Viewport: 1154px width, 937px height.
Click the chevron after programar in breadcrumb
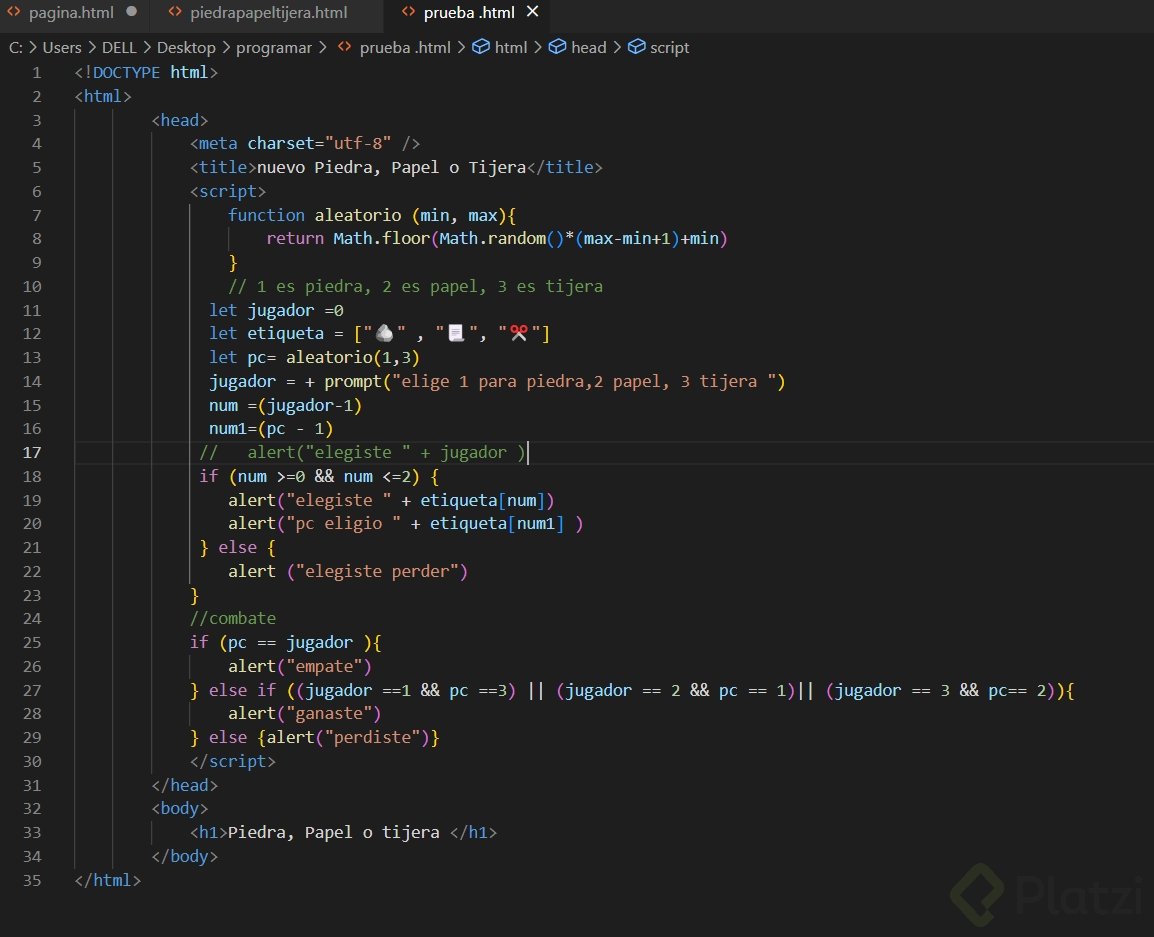point(322,48)
